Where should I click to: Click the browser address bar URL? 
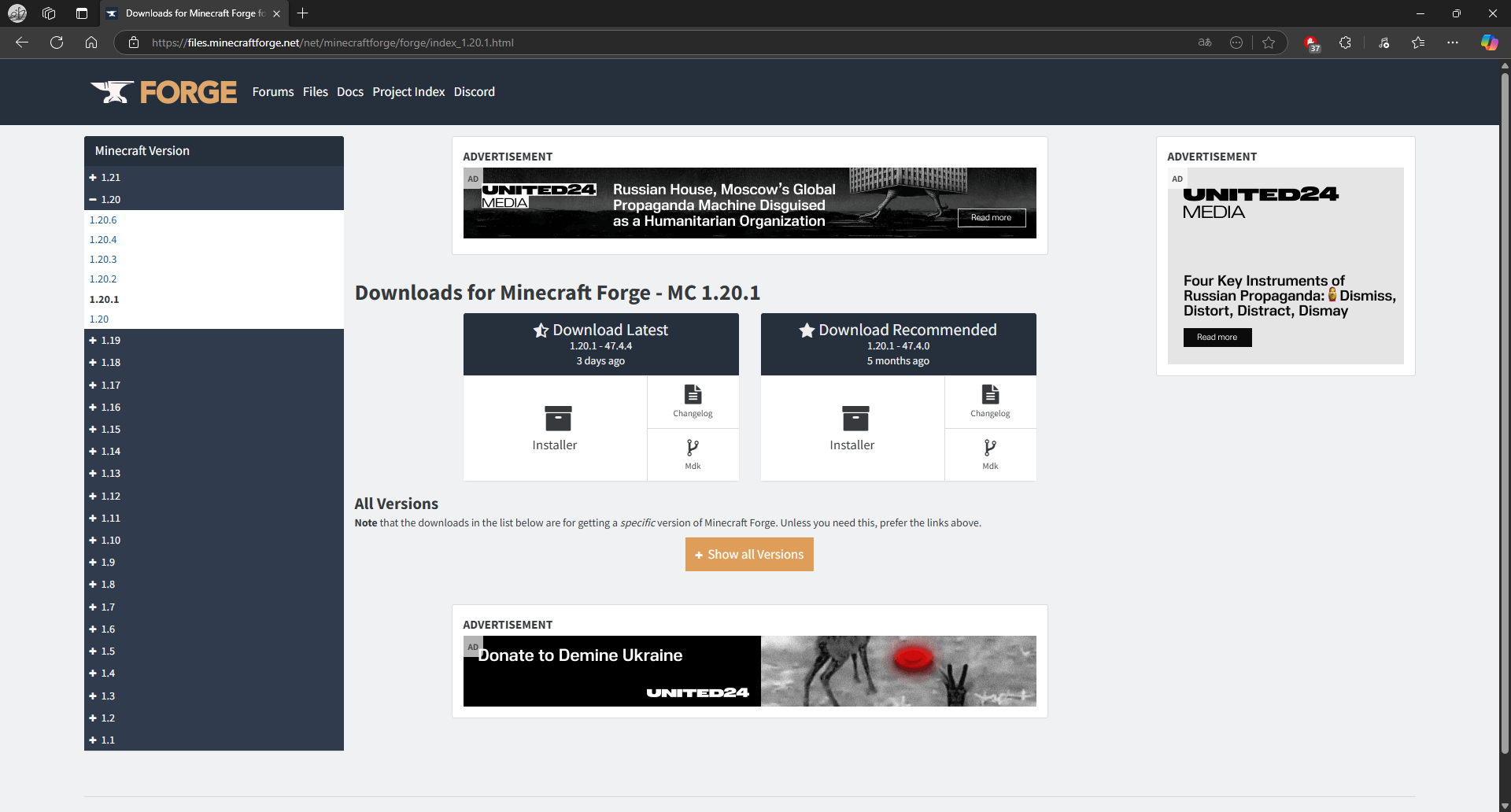click(333, 42)
